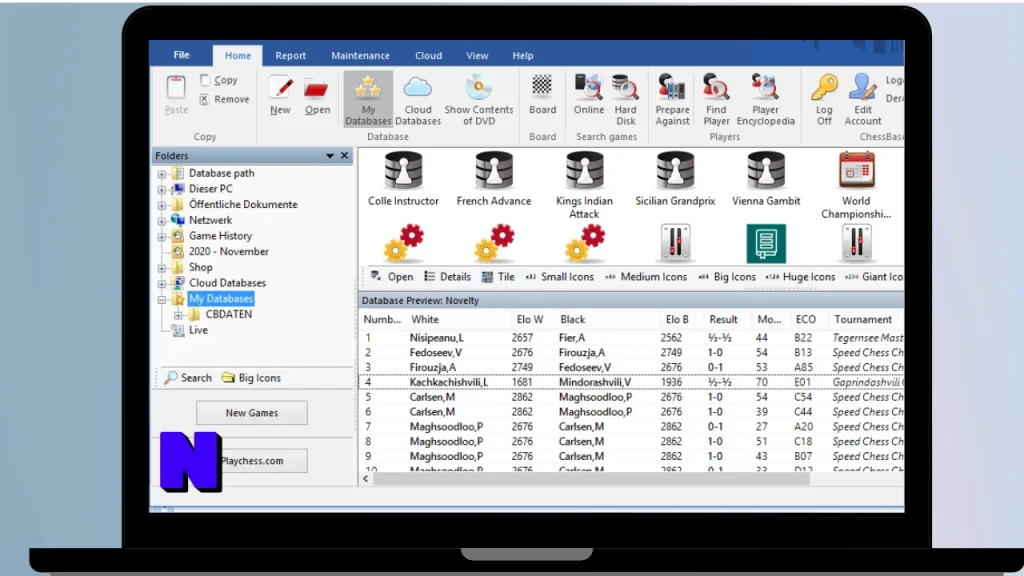This screenshot has height=576, width=1024.
Task: Click the Hard Disk search icon
Action: [626, 99]
